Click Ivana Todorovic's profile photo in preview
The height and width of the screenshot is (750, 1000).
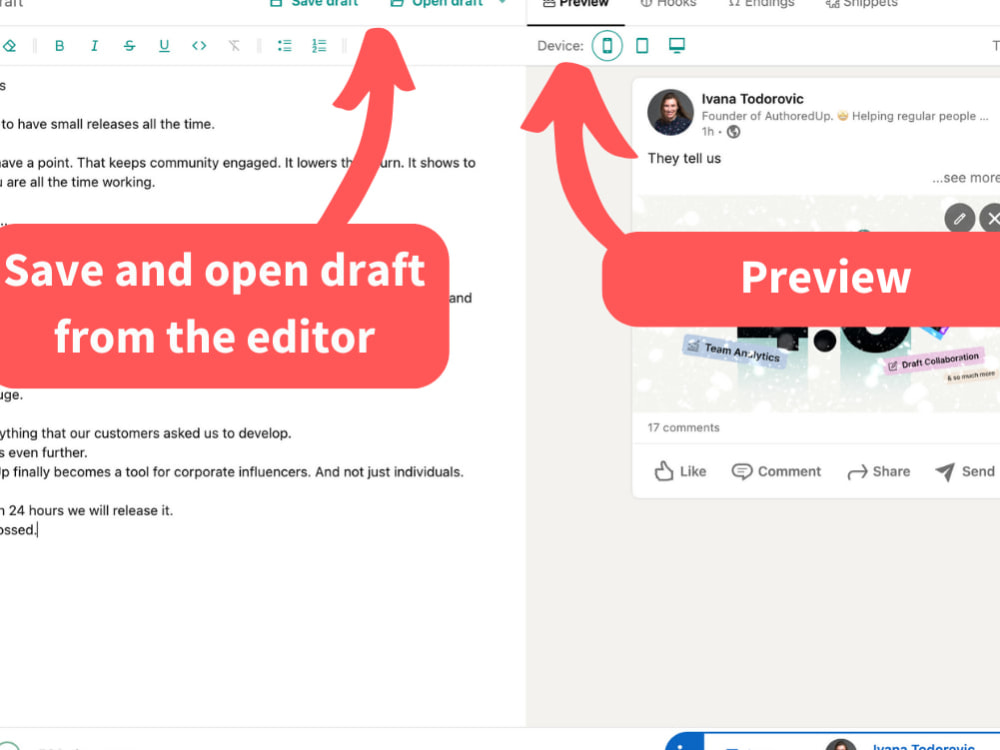670,112
